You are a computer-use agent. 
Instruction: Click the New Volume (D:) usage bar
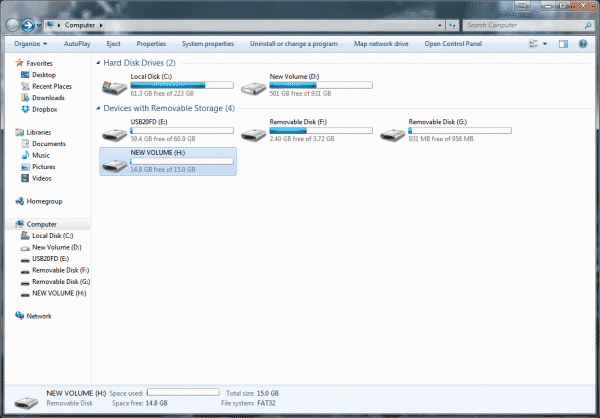pos(321,85)
